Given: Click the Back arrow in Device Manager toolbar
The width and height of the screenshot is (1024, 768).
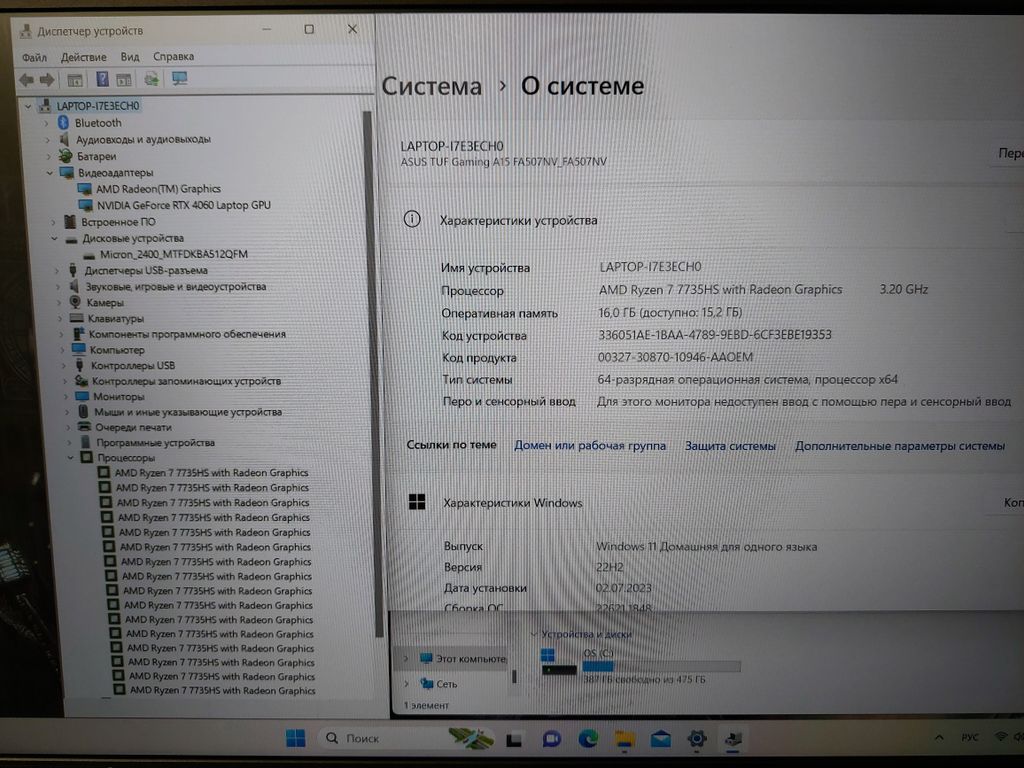Looking at the screenshot, I should pyautogui.click(x=26, y=79).
